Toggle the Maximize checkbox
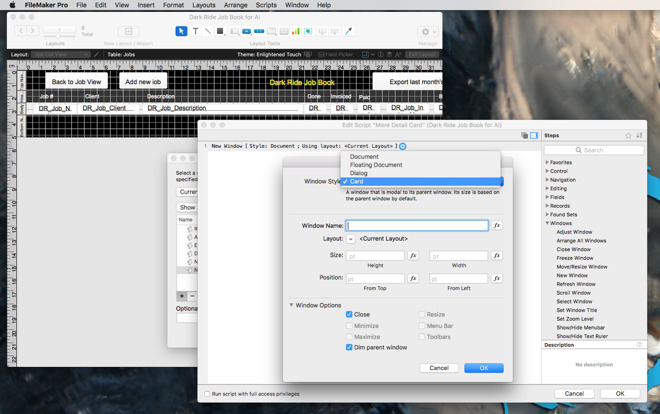660x414 pixels. 349,337
